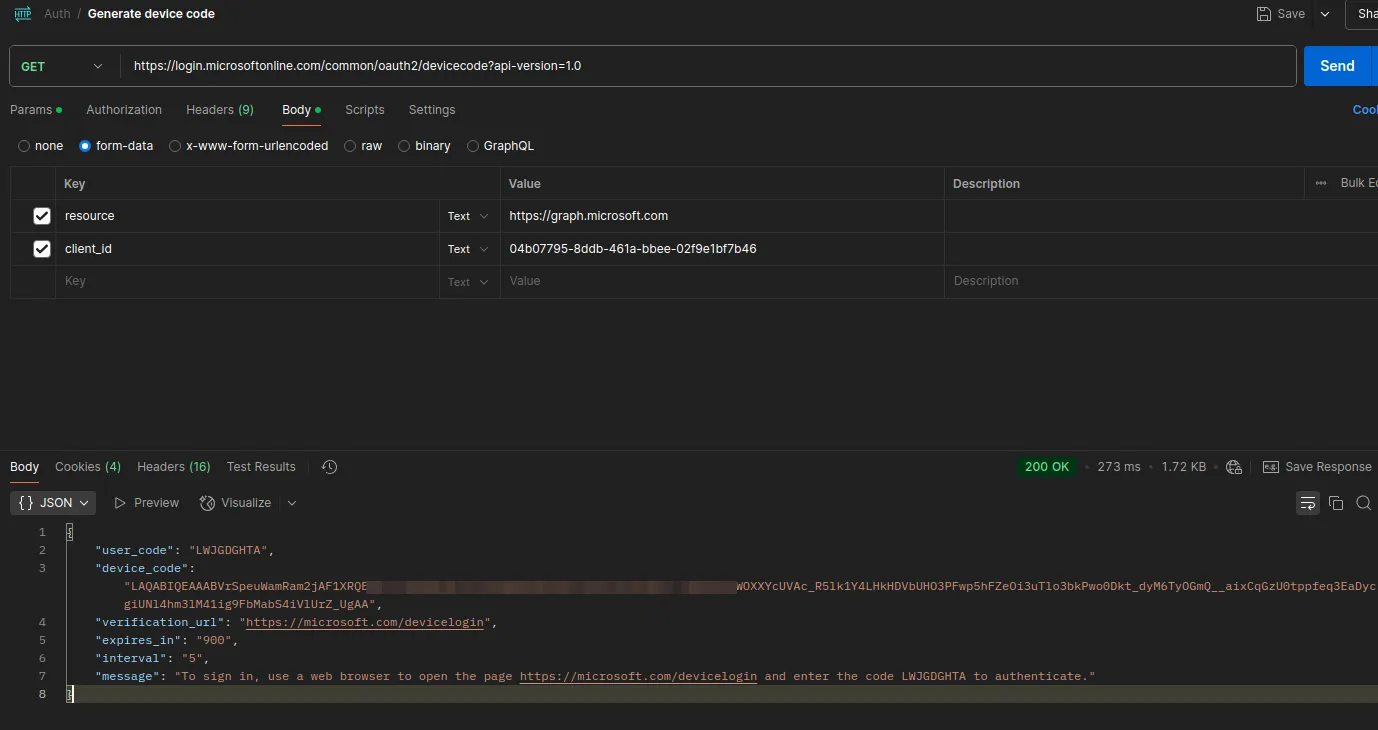
Task: Switch to the response Headers (16) tab
Action: click(x=174, y=467)
